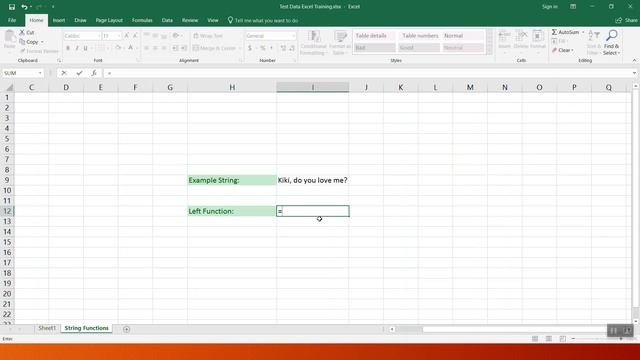This screenshot has height=360, width=640.
Task: Switch to the Formulas tab
Action: point(142,20)
